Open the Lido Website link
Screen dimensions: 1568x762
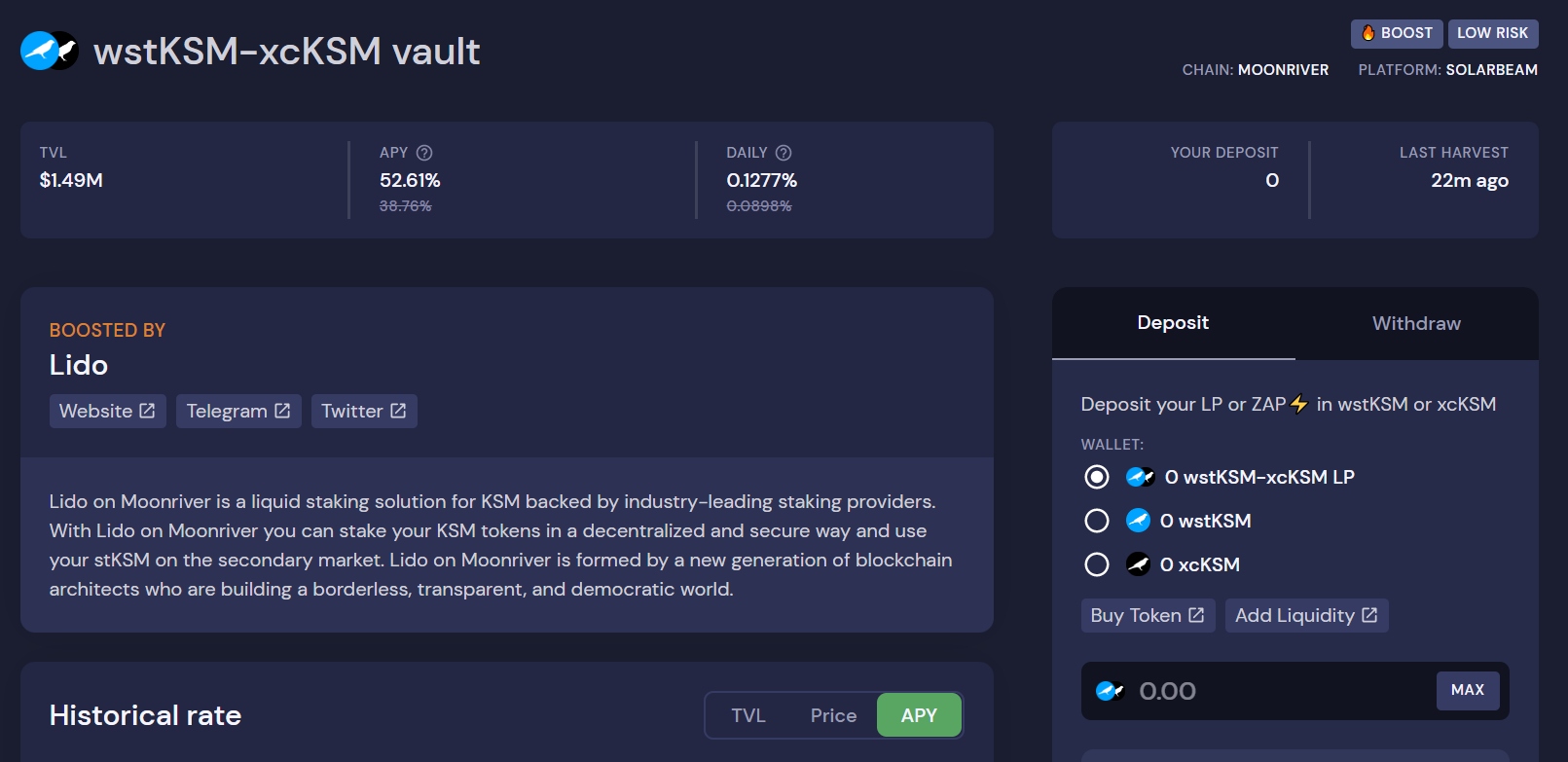pyautogui.click(x=107, y=411)
